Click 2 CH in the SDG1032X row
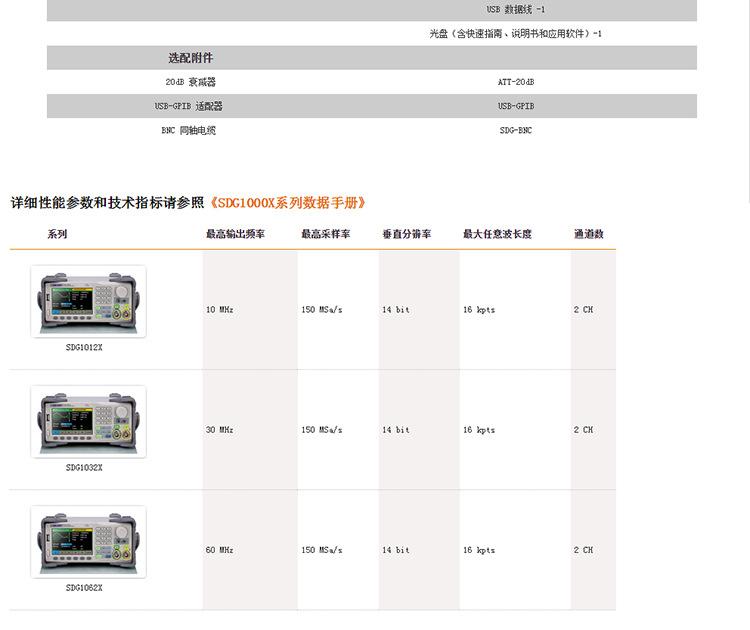 click(584, 430)
